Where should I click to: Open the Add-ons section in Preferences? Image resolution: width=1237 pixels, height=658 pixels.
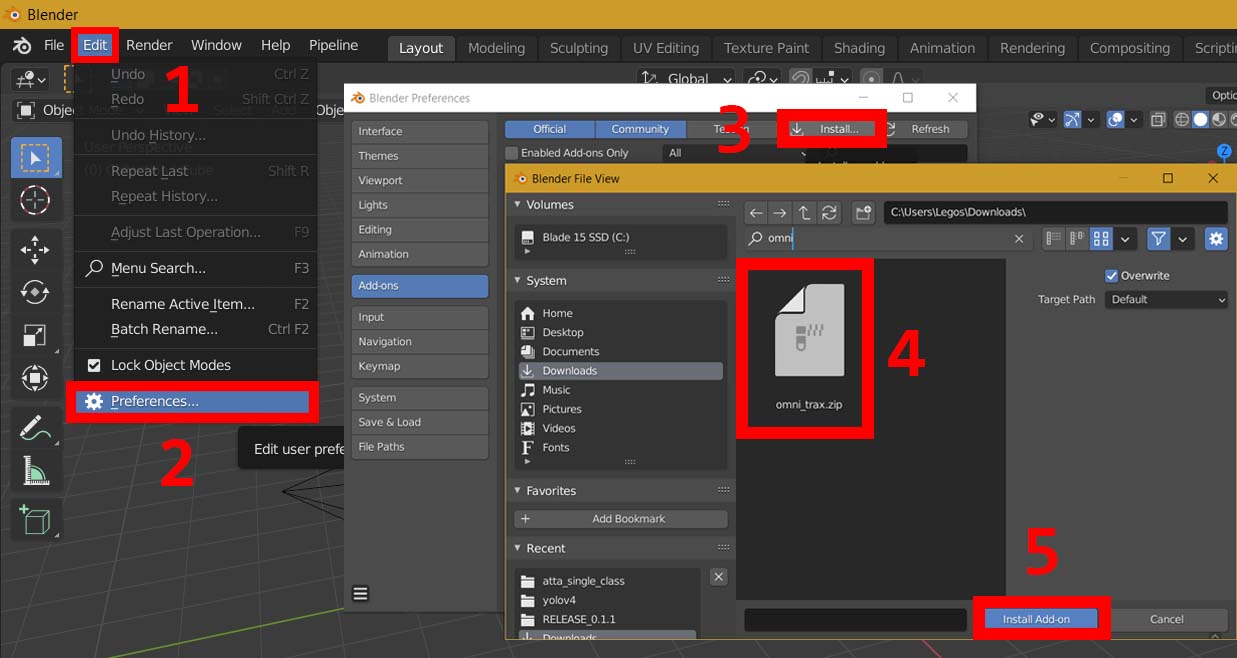coord(420,285)
